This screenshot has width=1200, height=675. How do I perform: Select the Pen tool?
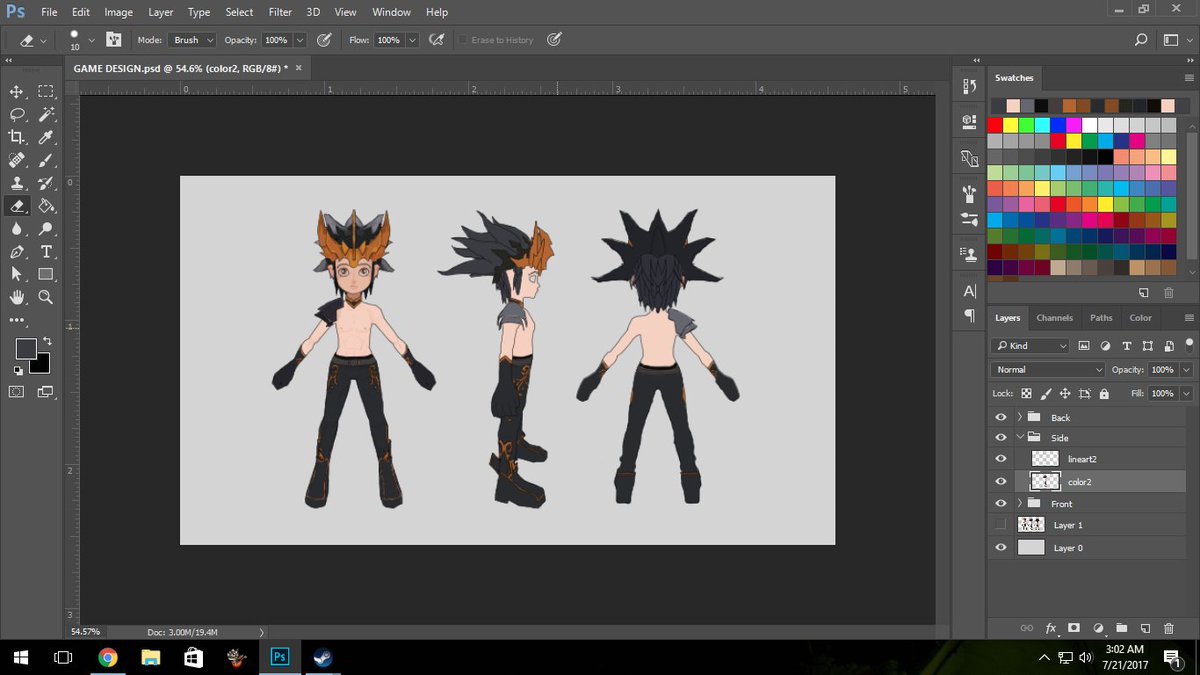click(16, 252)
